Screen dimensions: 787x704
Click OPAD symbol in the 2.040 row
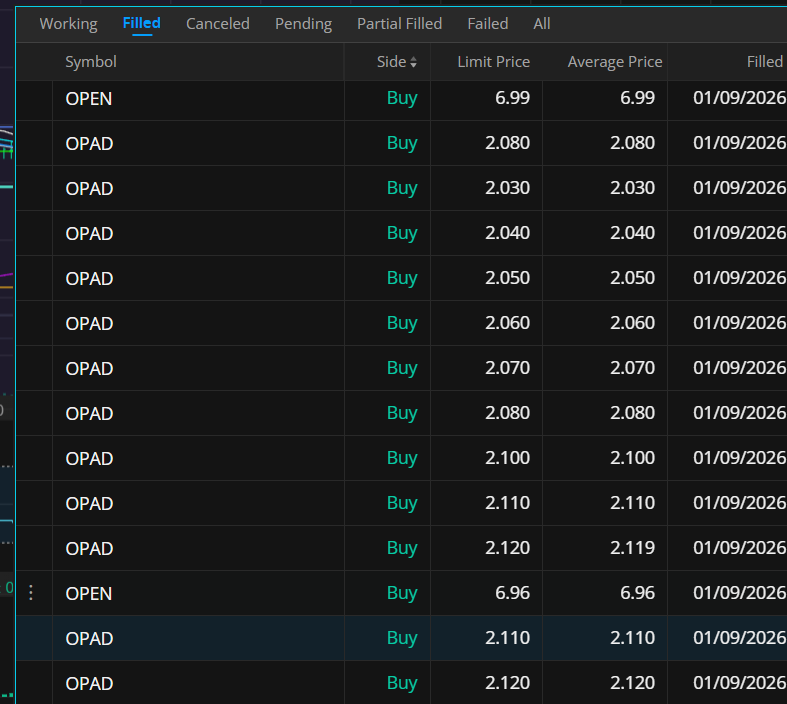pyautogui.click(x=89, y=233)
